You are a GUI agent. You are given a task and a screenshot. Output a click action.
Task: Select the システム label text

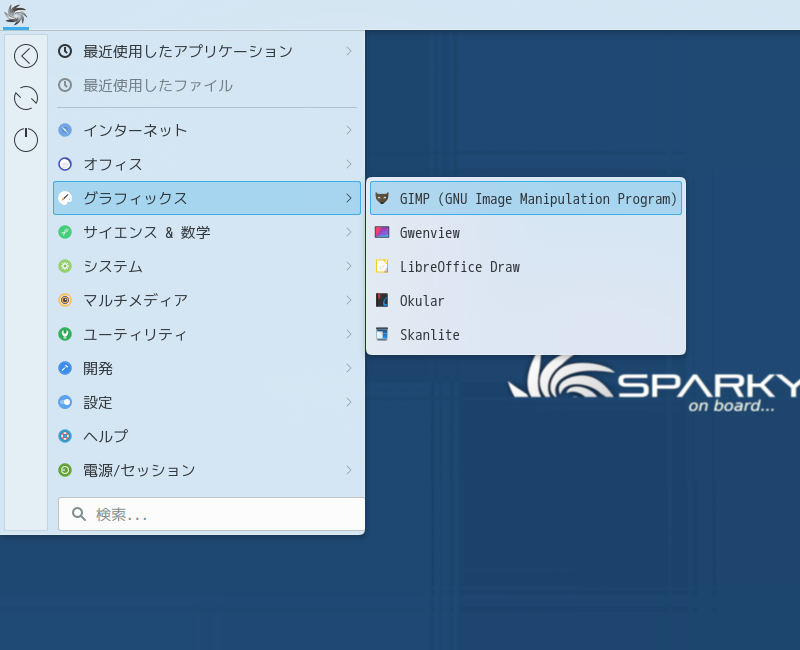(113, 266)
